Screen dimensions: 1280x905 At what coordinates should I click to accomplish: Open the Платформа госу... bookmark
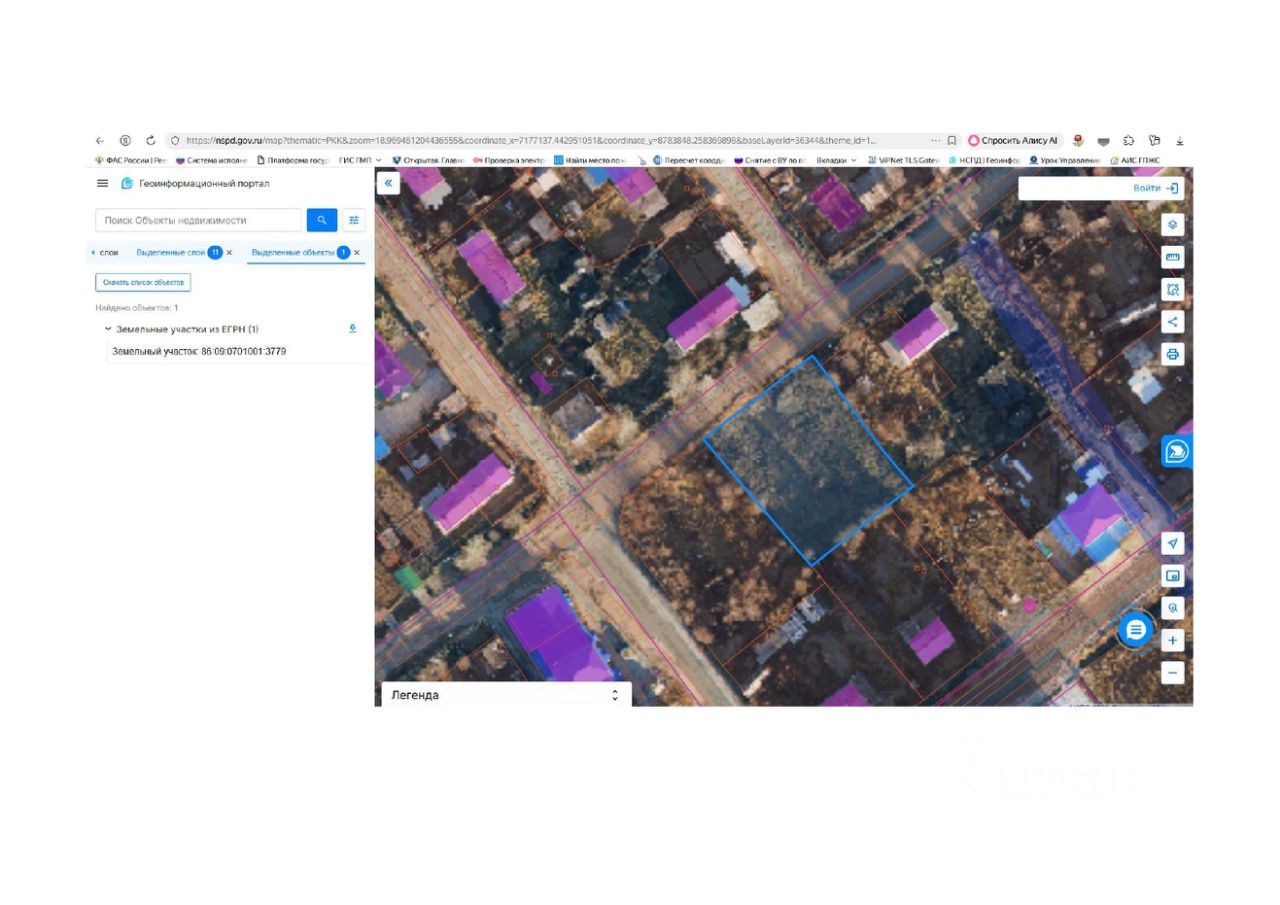(x=292, y=160)
